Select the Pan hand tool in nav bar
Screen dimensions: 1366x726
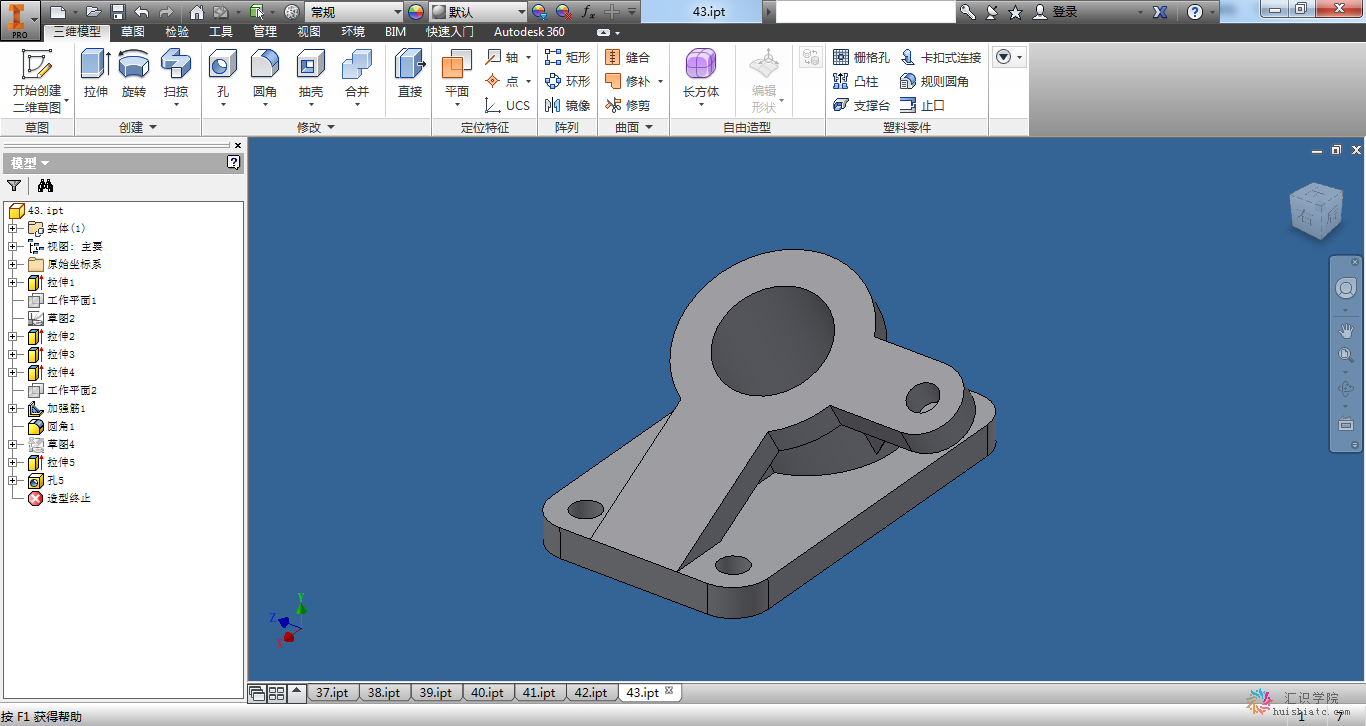[1346, 330]
